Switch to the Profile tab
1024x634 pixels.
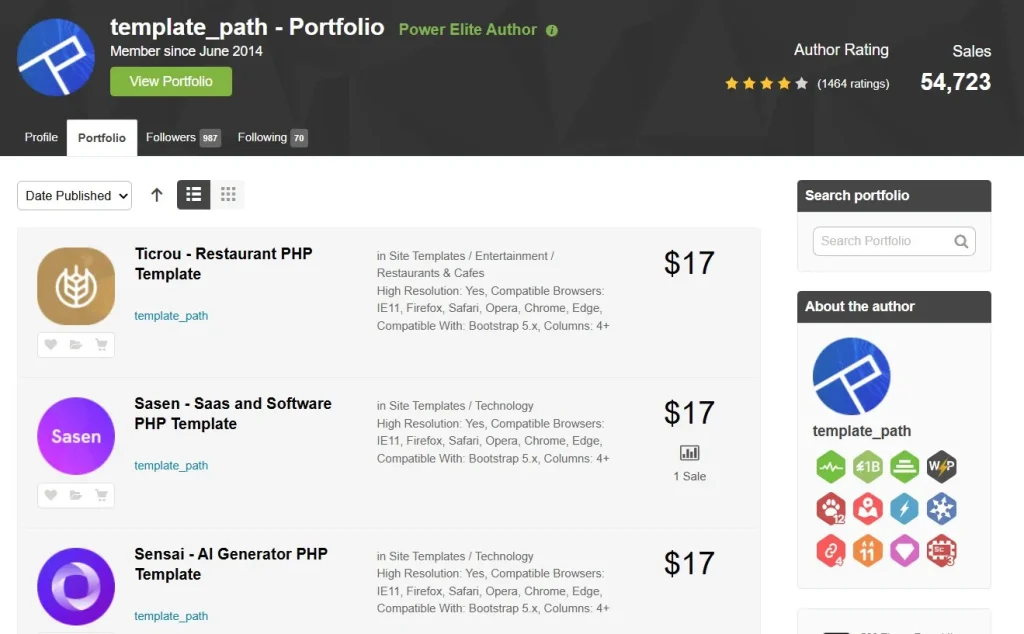[41, 138]
